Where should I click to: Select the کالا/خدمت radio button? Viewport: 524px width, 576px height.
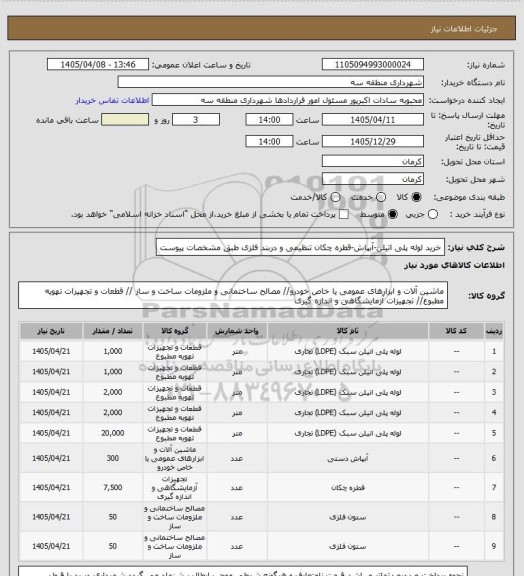[x=335, y=197]
